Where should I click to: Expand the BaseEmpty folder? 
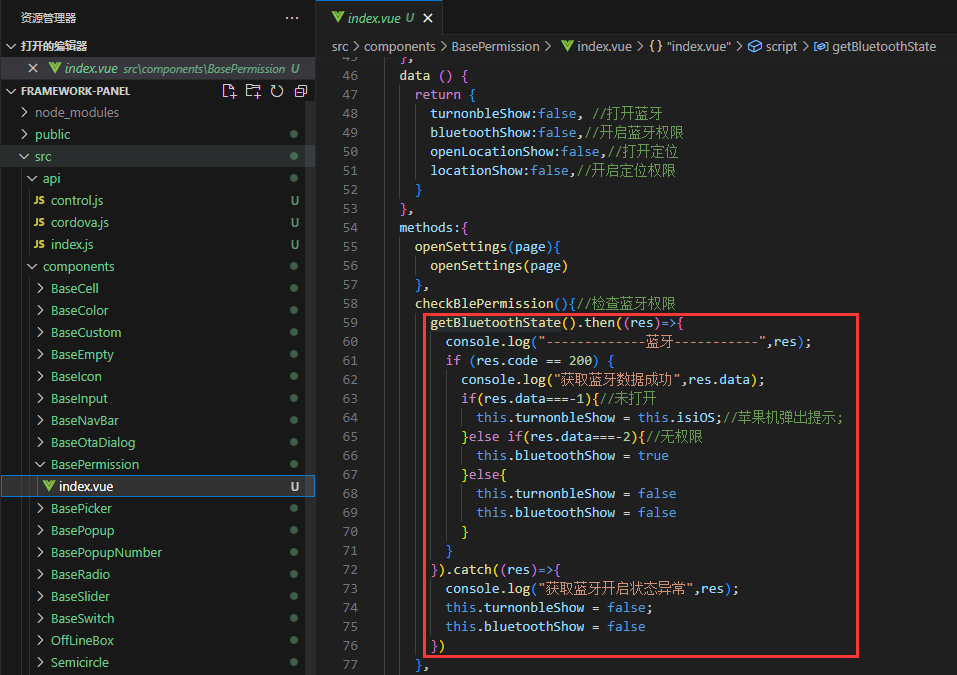pyautogui.click(x=40, y=354)
